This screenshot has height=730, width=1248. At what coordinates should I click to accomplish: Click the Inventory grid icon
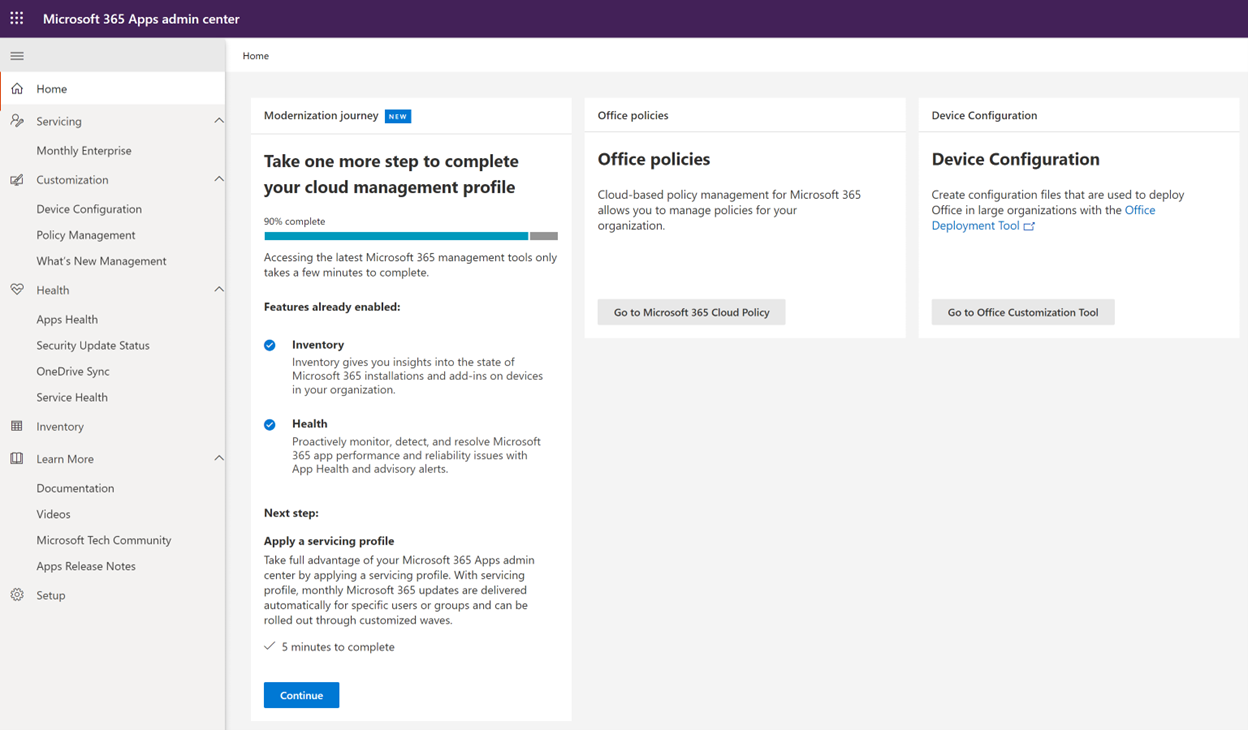point(16,426)
